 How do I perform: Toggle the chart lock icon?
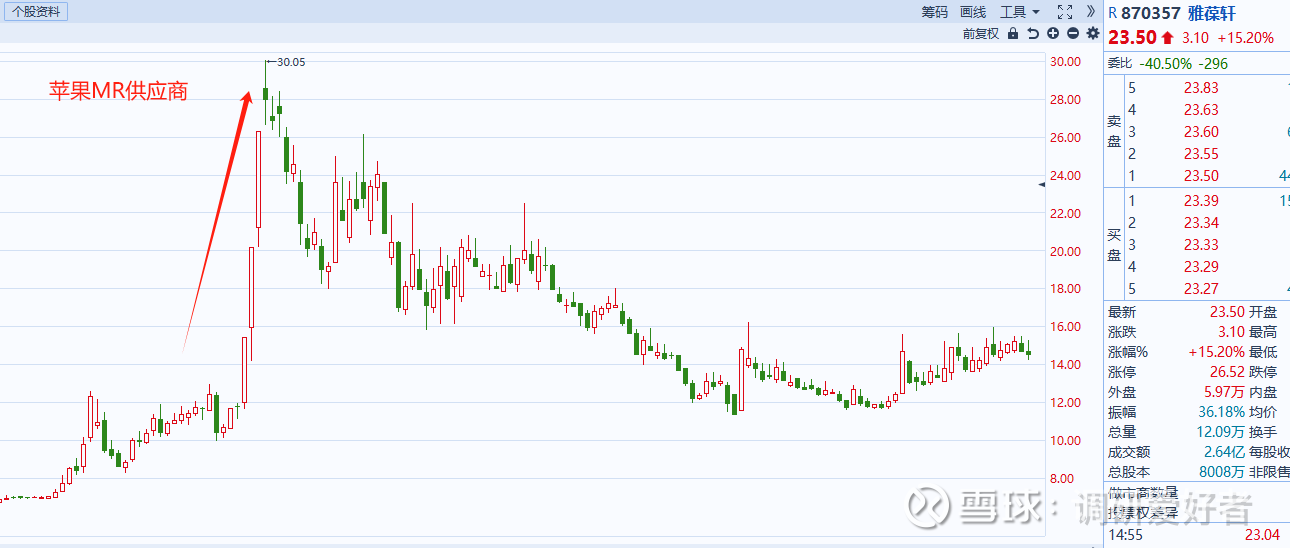pyautogui.click(x=1013, y=33)
